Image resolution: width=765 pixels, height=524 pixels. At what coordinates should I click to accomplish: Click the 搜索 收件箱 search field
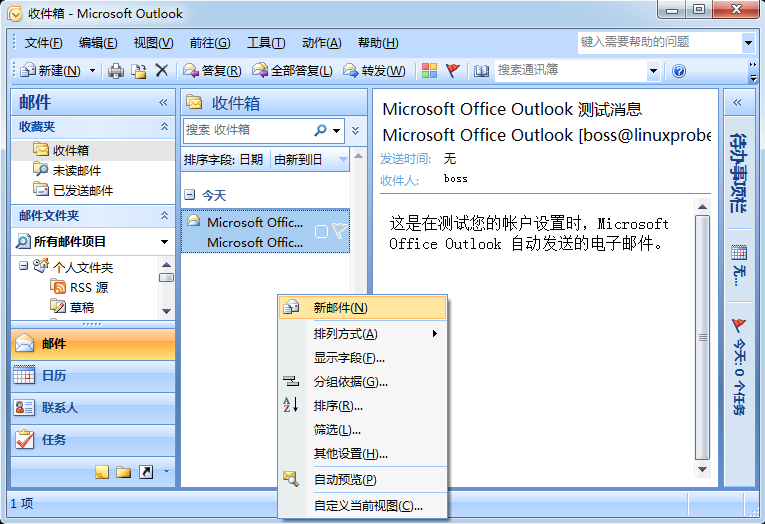coord(248,130)
